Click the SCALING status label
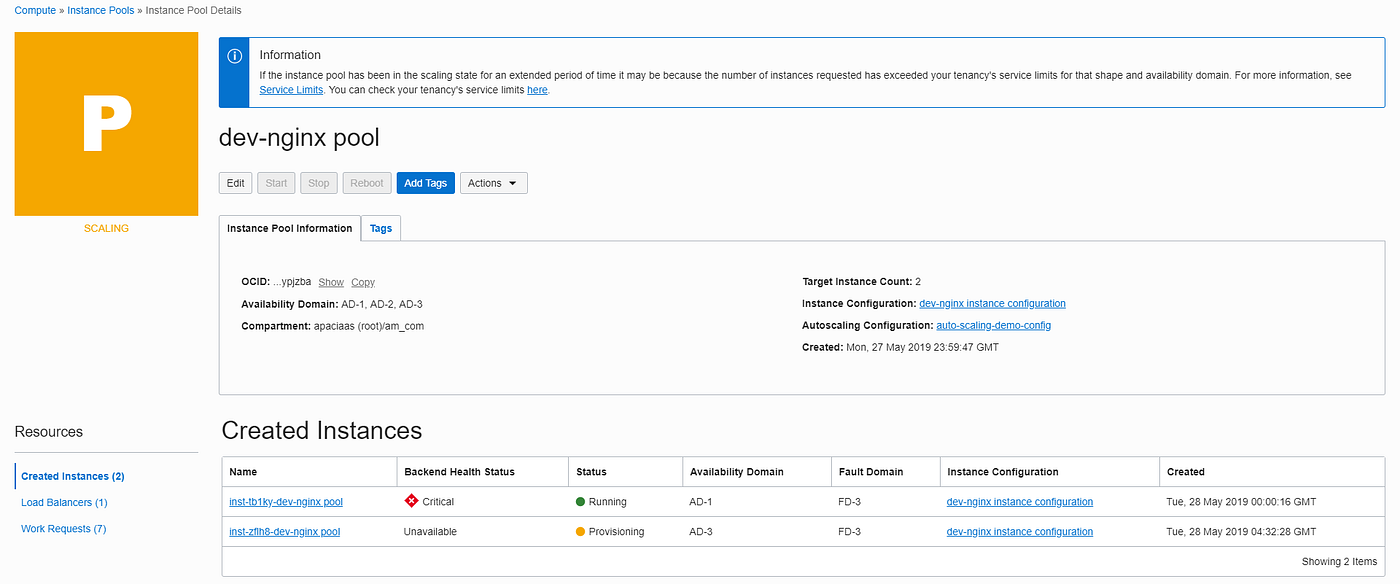 point(106,228)
